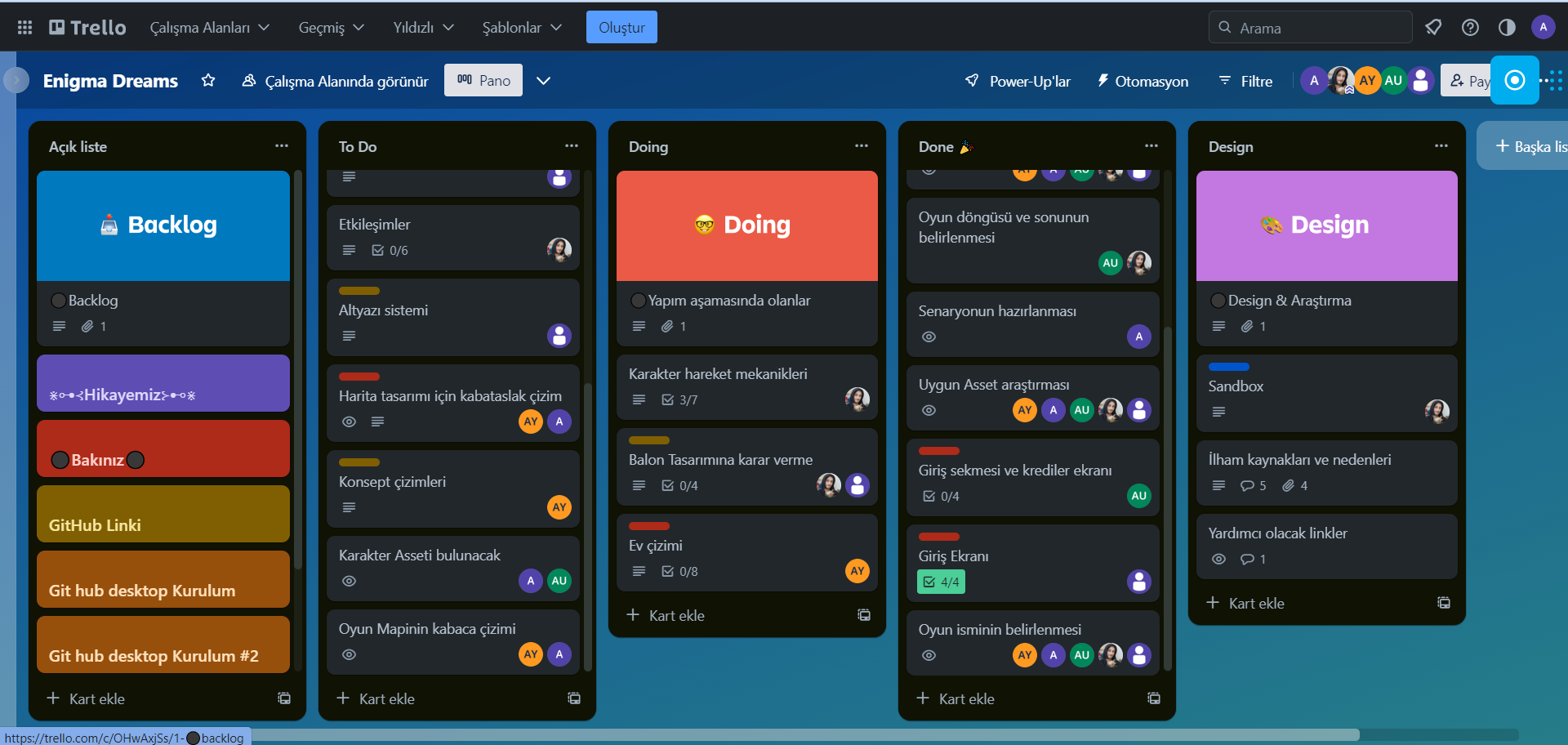This screenshot has width=1568, height=745.
Task: Open the Geçmiş menu
Action: [330, 27]
